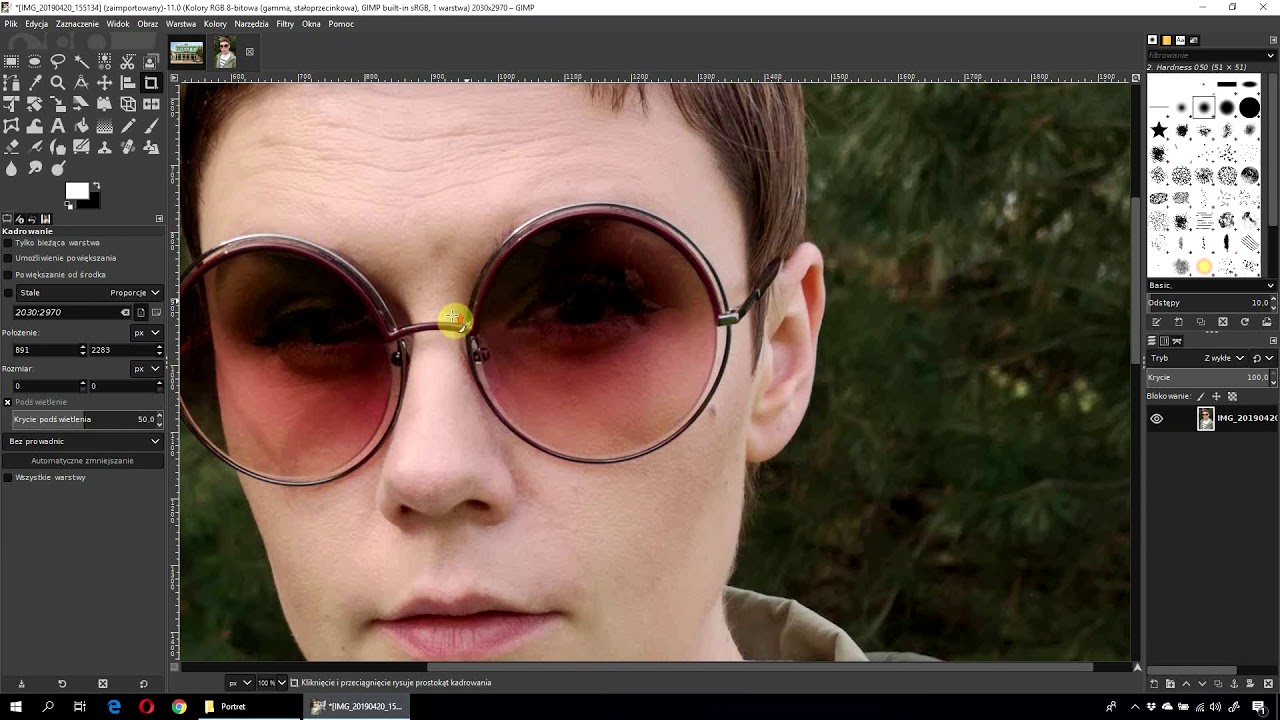Viewport: 1280px width, 720px height.
Task: Select the Text tool
Action: pos(58,126)
